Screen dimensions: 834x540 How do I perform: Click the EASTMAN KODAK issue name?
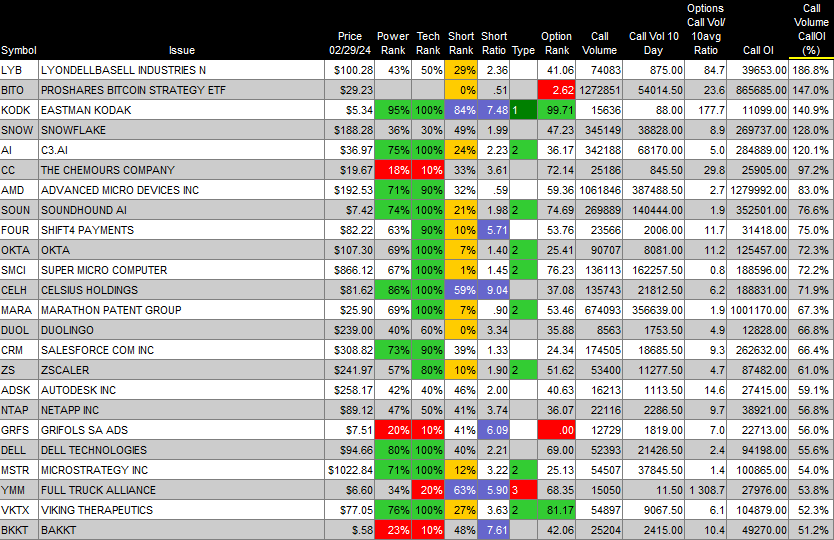86,110
